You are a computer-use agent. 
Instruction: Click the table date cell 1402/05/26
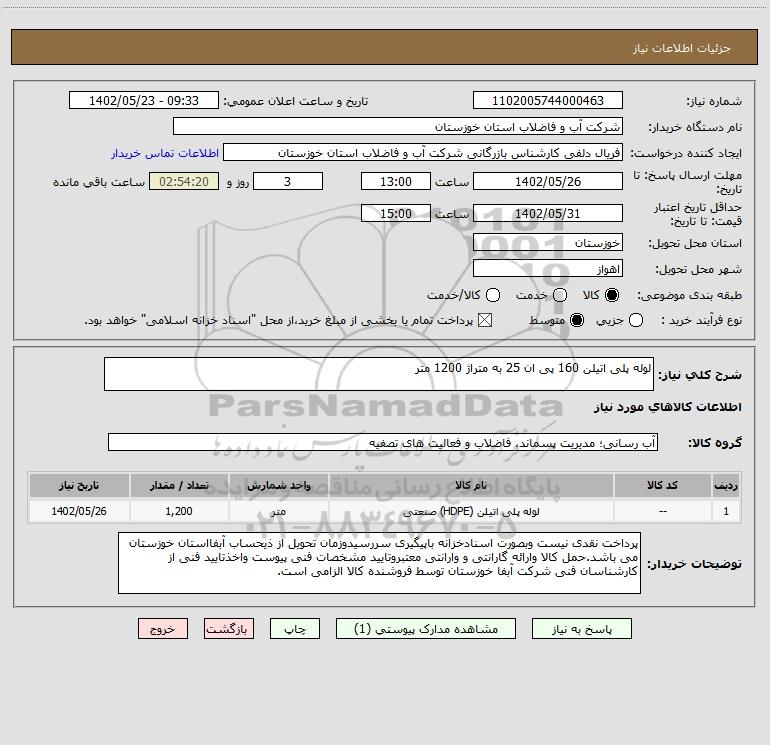coord(79,511)
